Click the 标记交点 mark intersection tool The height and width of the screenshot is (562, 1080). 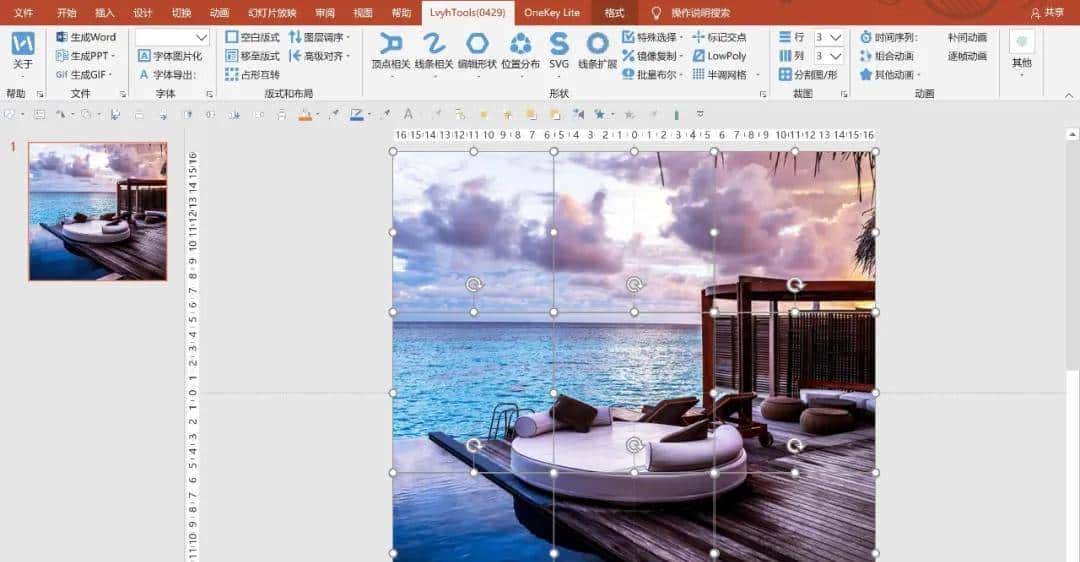pos(719,37)
